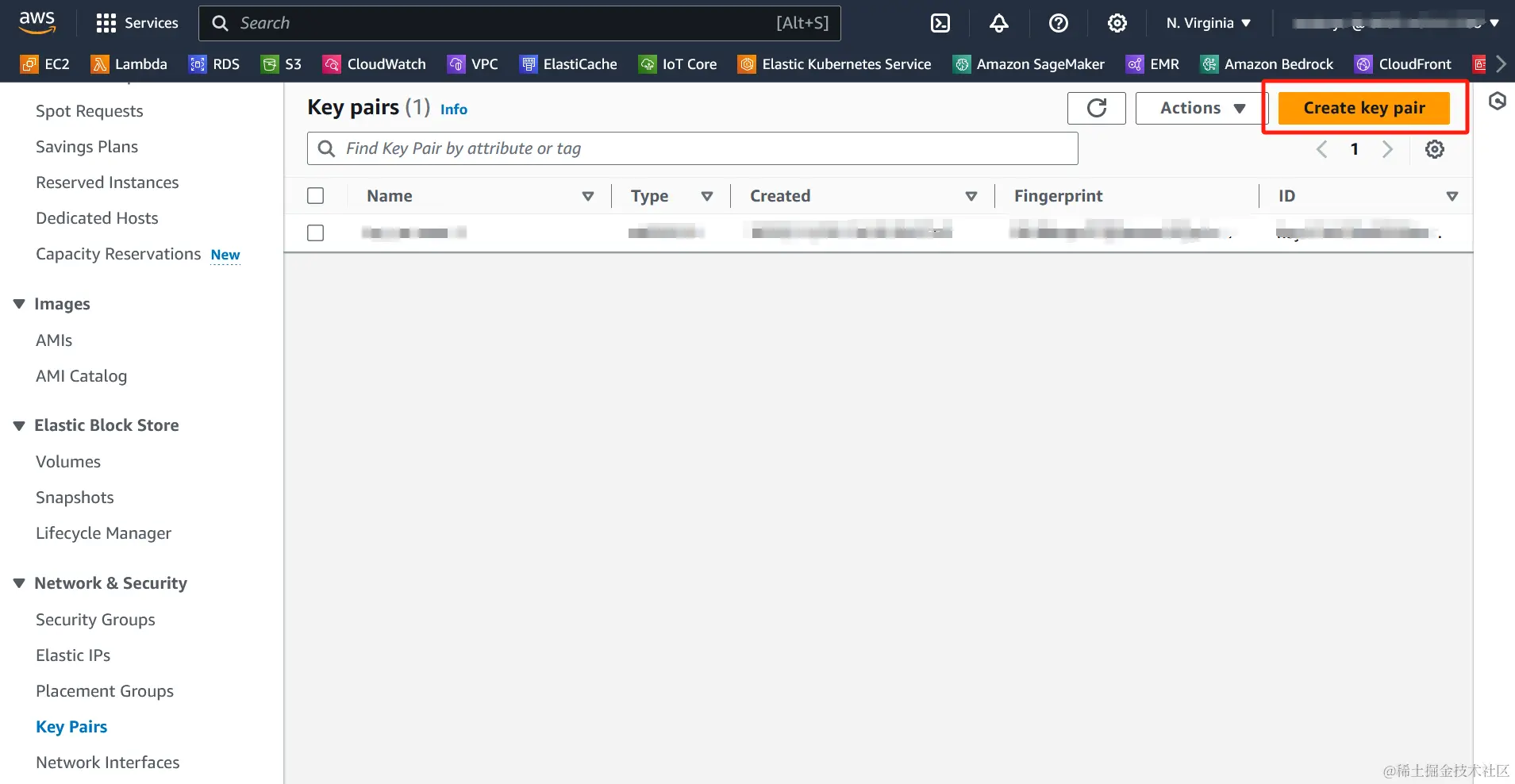Open the help question mark menu
This screenshot has width=1515, height=784.
tap(1058, 23)
